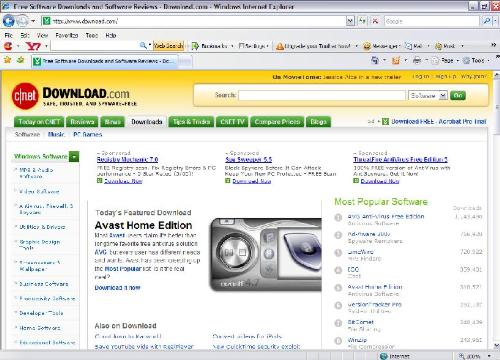Open the Favorites Center star icon

8,60
